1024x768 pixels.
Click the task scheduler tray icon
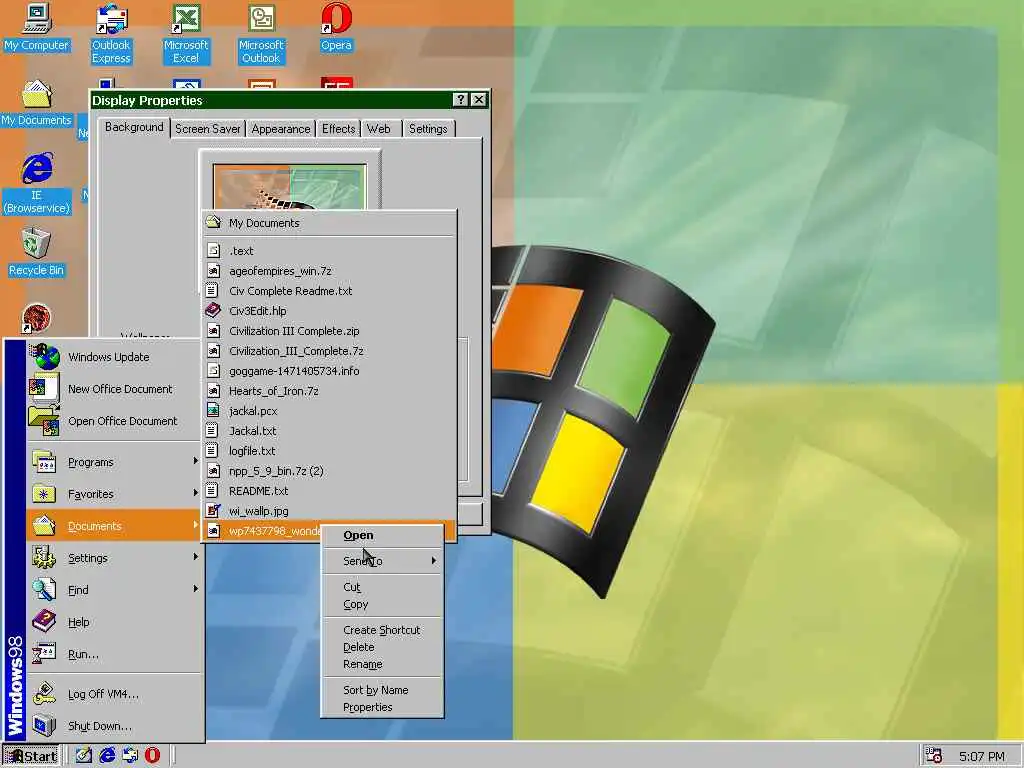pos(933,756)
